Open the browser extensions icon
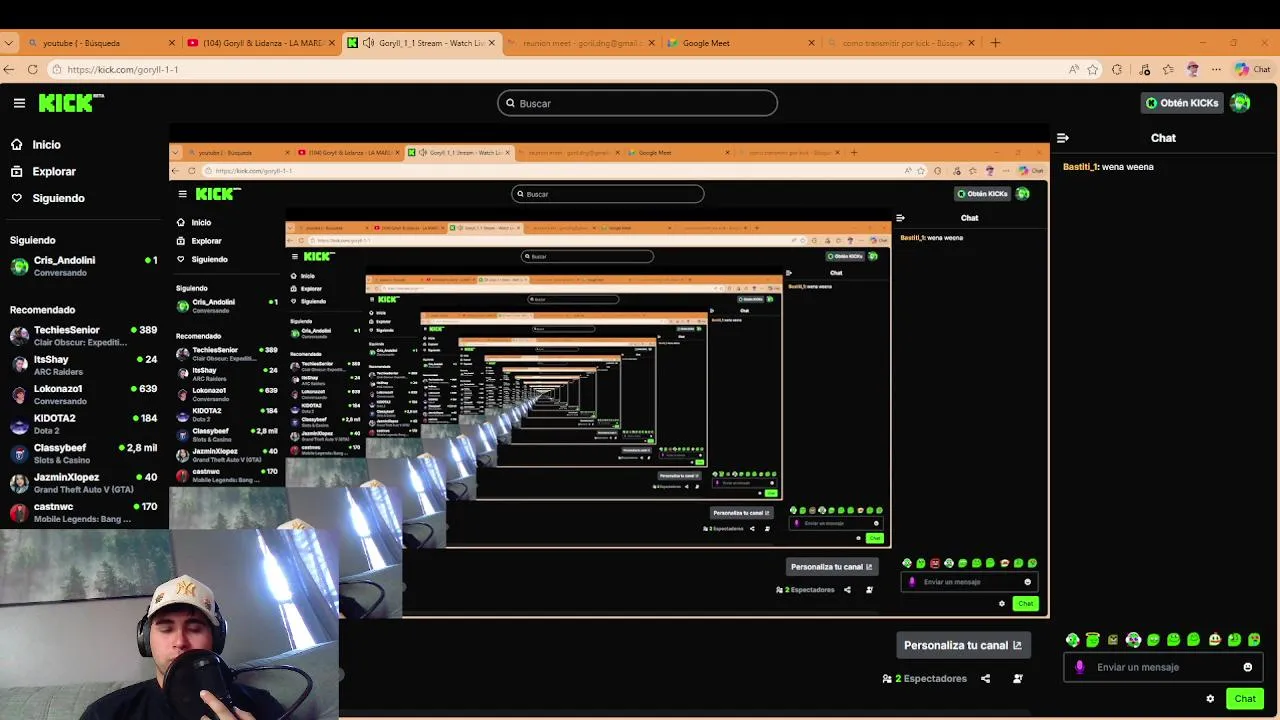This screenshot has height=720, width=1280. pos(1117,69)
